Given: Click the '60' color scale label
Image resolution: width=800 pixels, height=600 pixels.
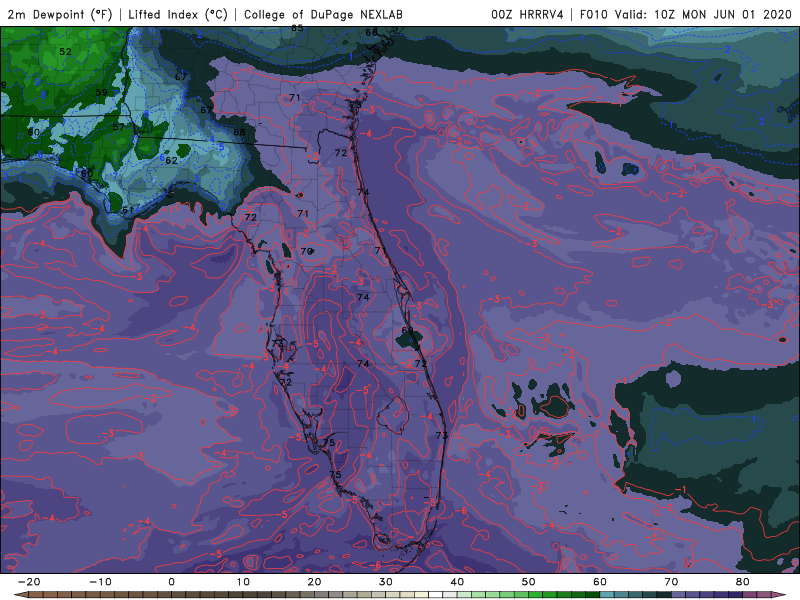Looking at the screenshot, I should pos(600,582).
